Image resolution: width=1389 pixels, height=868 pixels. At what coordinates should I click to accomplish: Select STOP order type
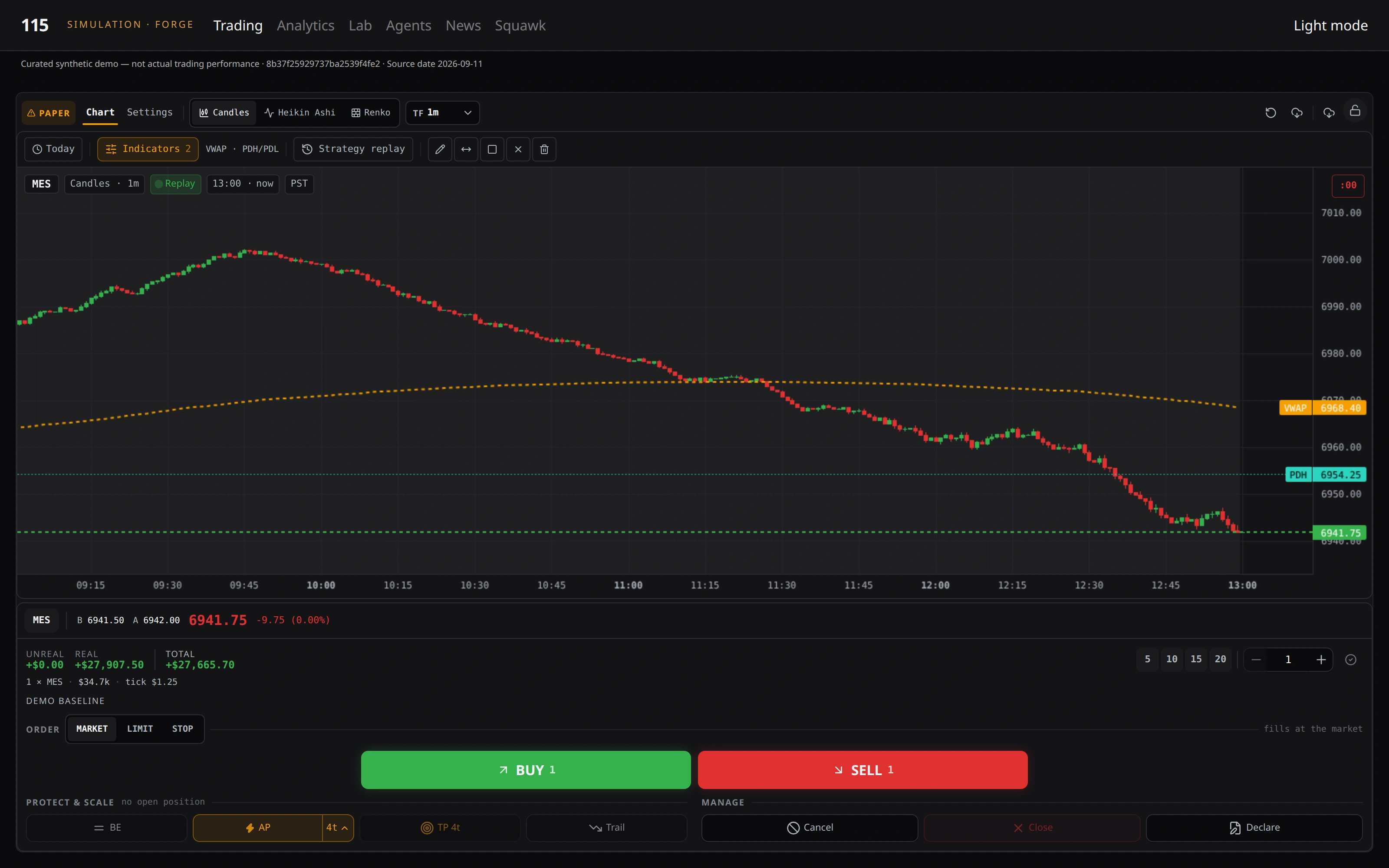pyautogui.click(x=182, y=729)
